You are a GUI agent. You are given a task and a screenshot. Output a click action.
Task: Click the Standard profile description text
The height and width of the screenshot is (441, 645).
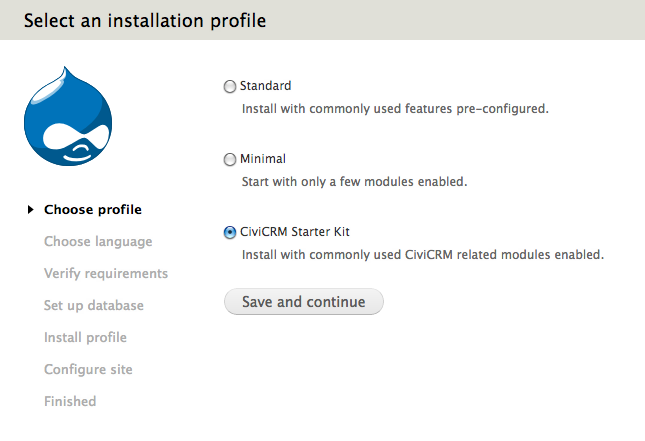tap(395, 108)
